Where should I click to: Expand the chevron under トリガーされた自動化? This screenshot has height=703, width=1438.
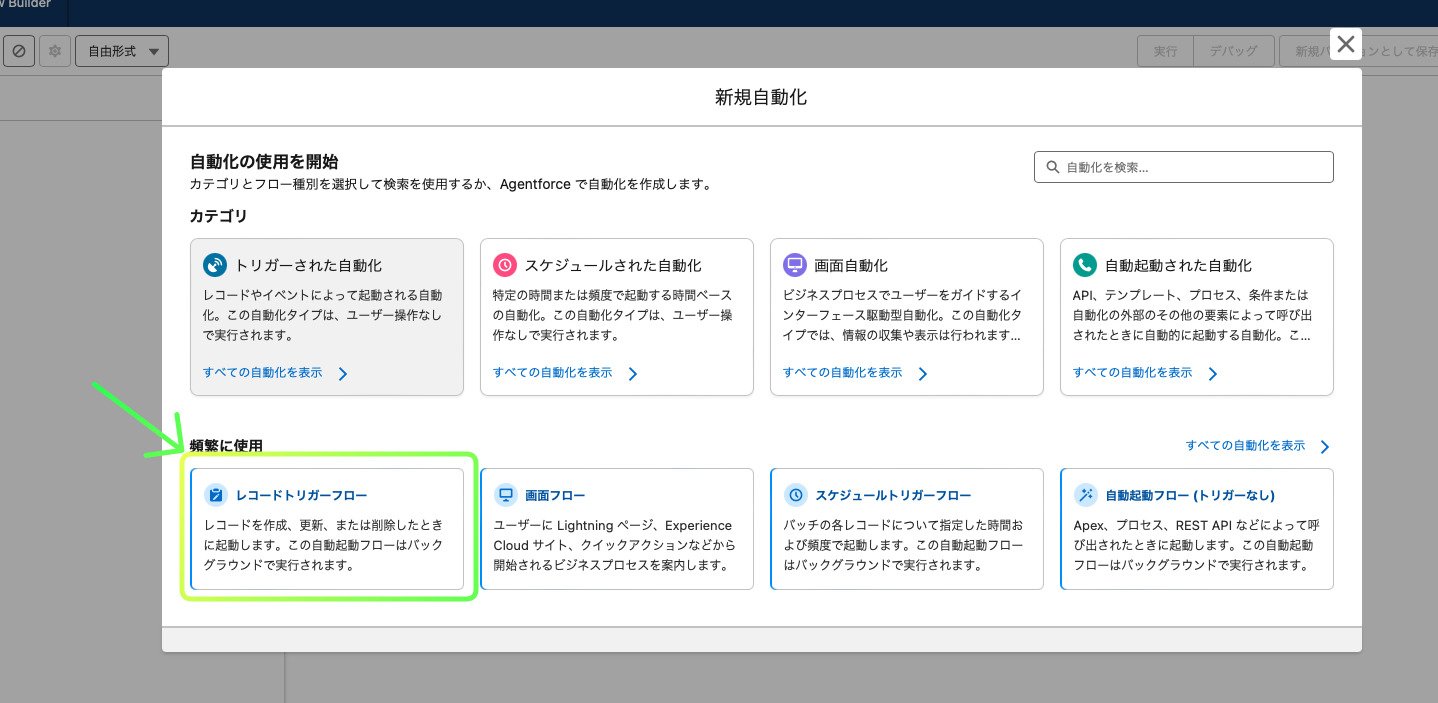pyautogui.click(x=343, y=374)
